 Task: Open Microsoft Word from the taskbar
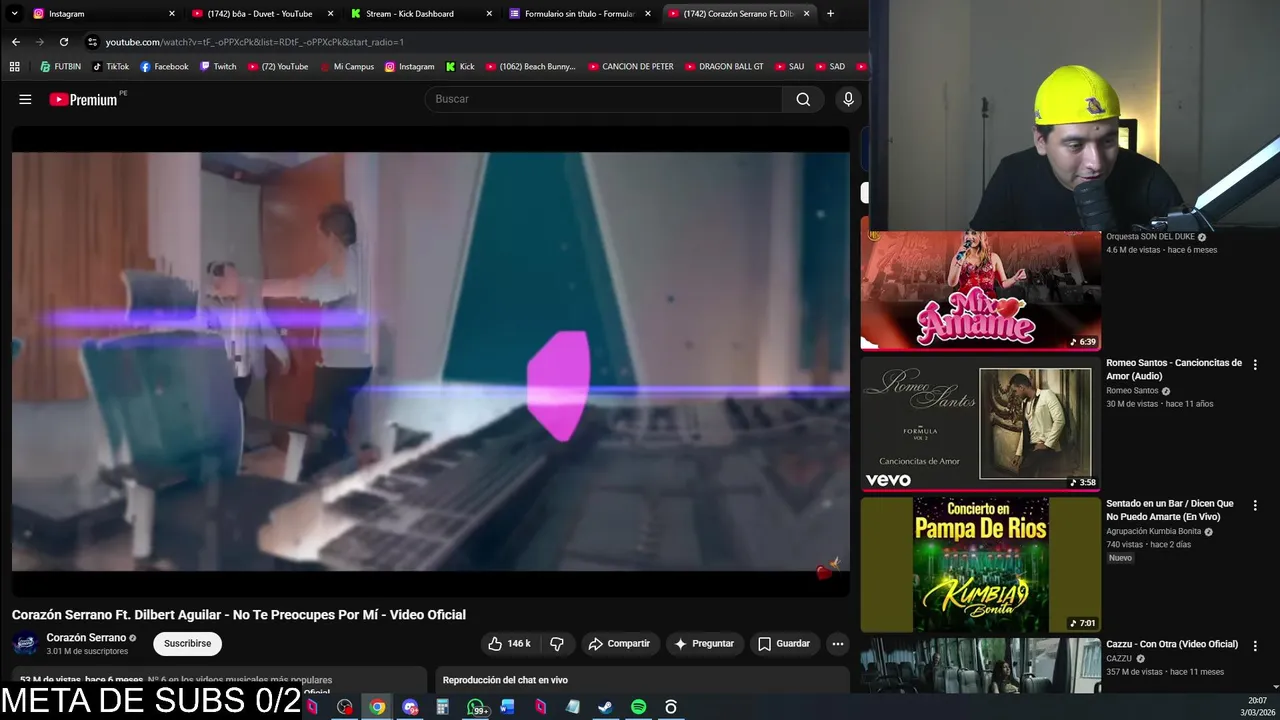click(507, 707)
